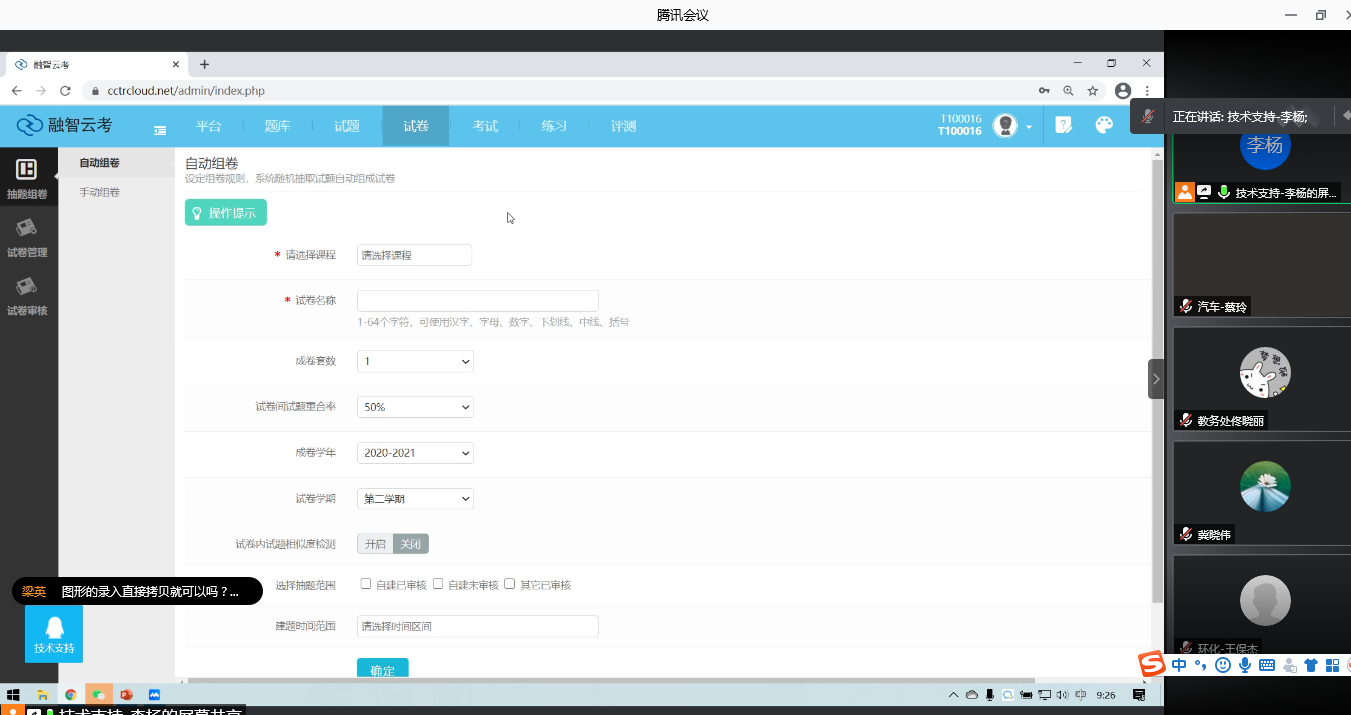1351x715 pixels.
Task: Select the 教务处佟晓丽 participant tile
Action: coord(1262,378)
